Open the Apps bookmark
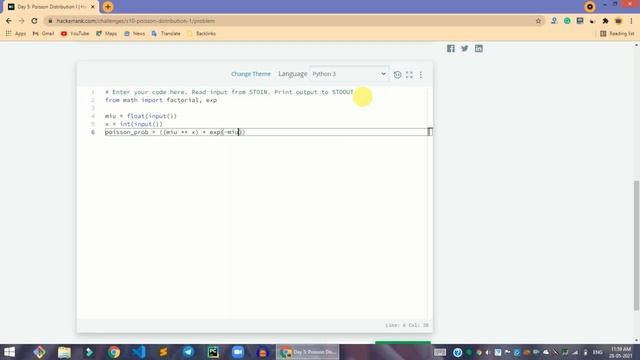The image size is (640, 360). tap(16, 33)
